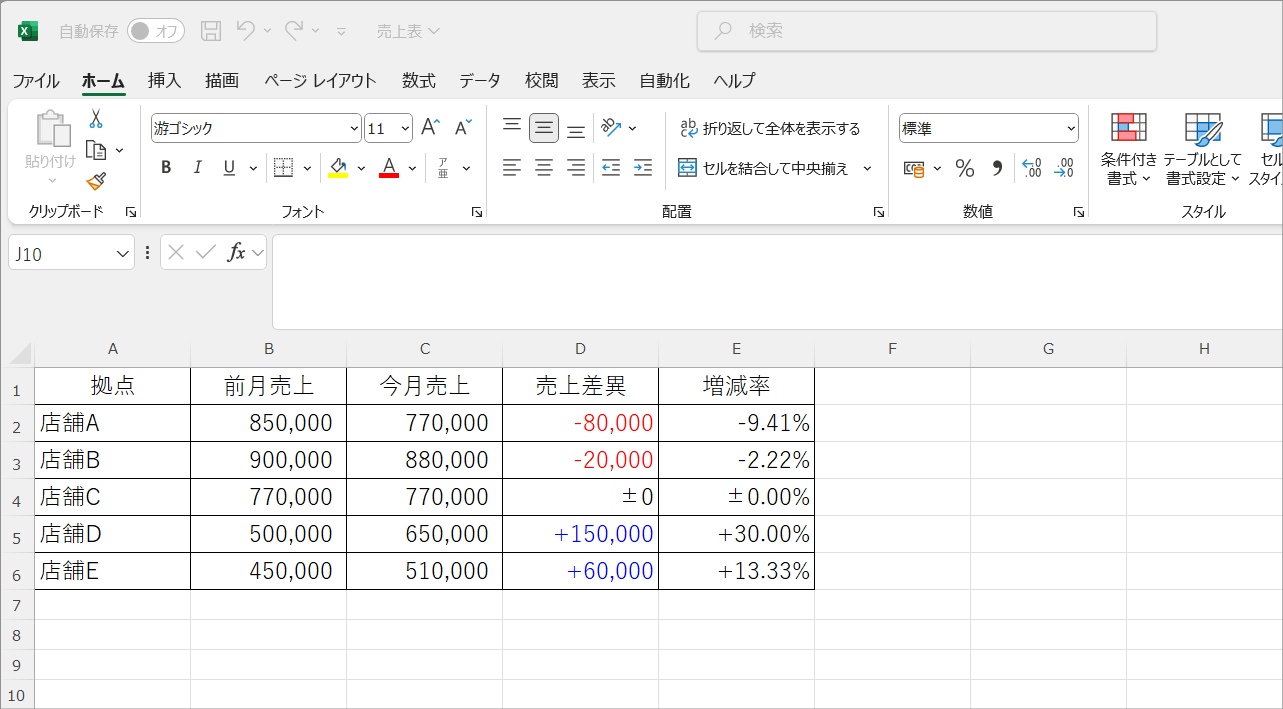Select the Format Painter brush icon
Image resolution: width=1283 pixels, height=709 pixels.
point(96,181)
